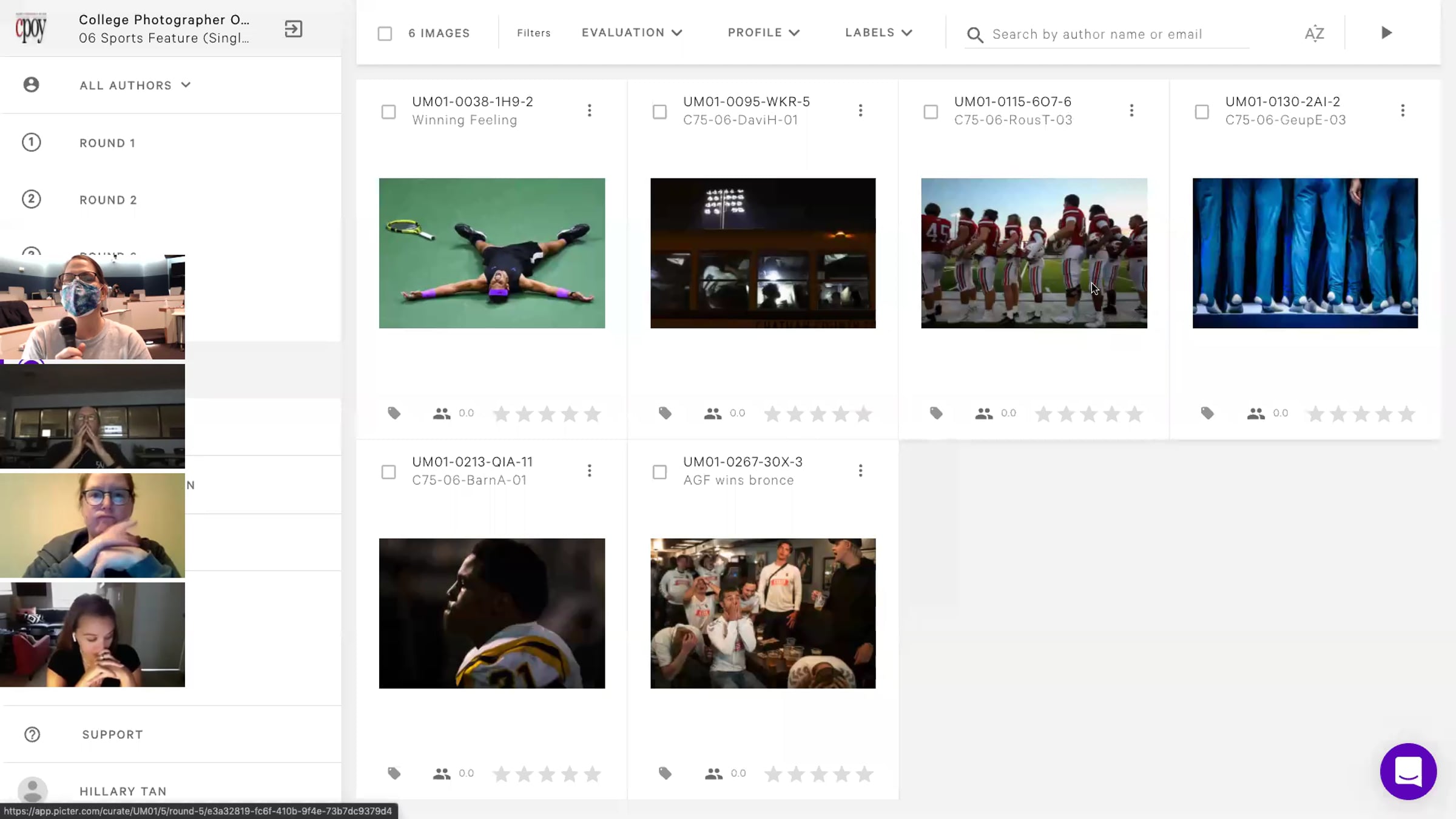The height and width of the screenshot is (819, 1456).
Task: Open the SUPPORT link
Action: point(112,735)
